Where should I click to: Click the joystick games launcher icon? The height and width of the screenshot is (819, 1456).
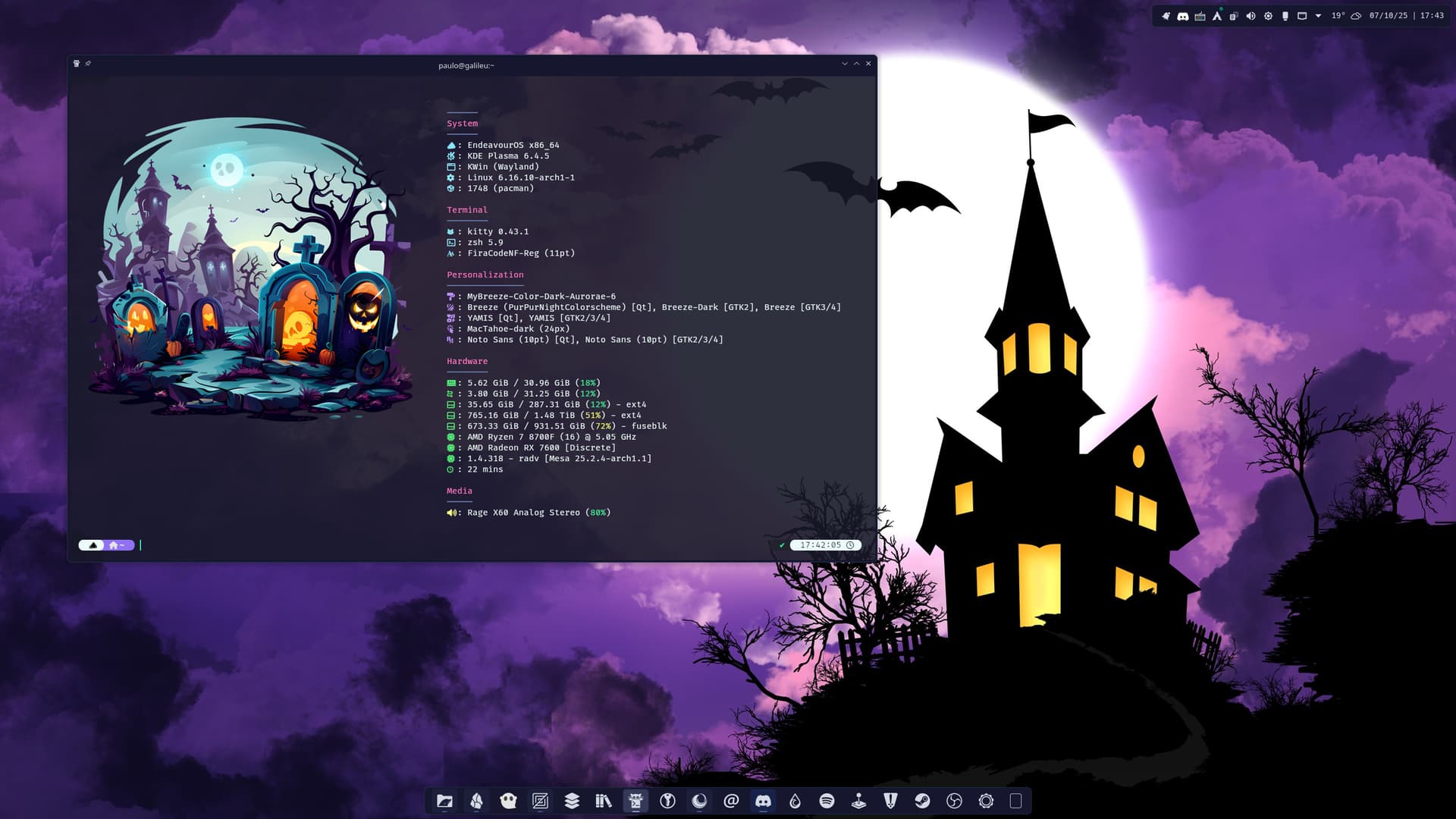[858, 801]
